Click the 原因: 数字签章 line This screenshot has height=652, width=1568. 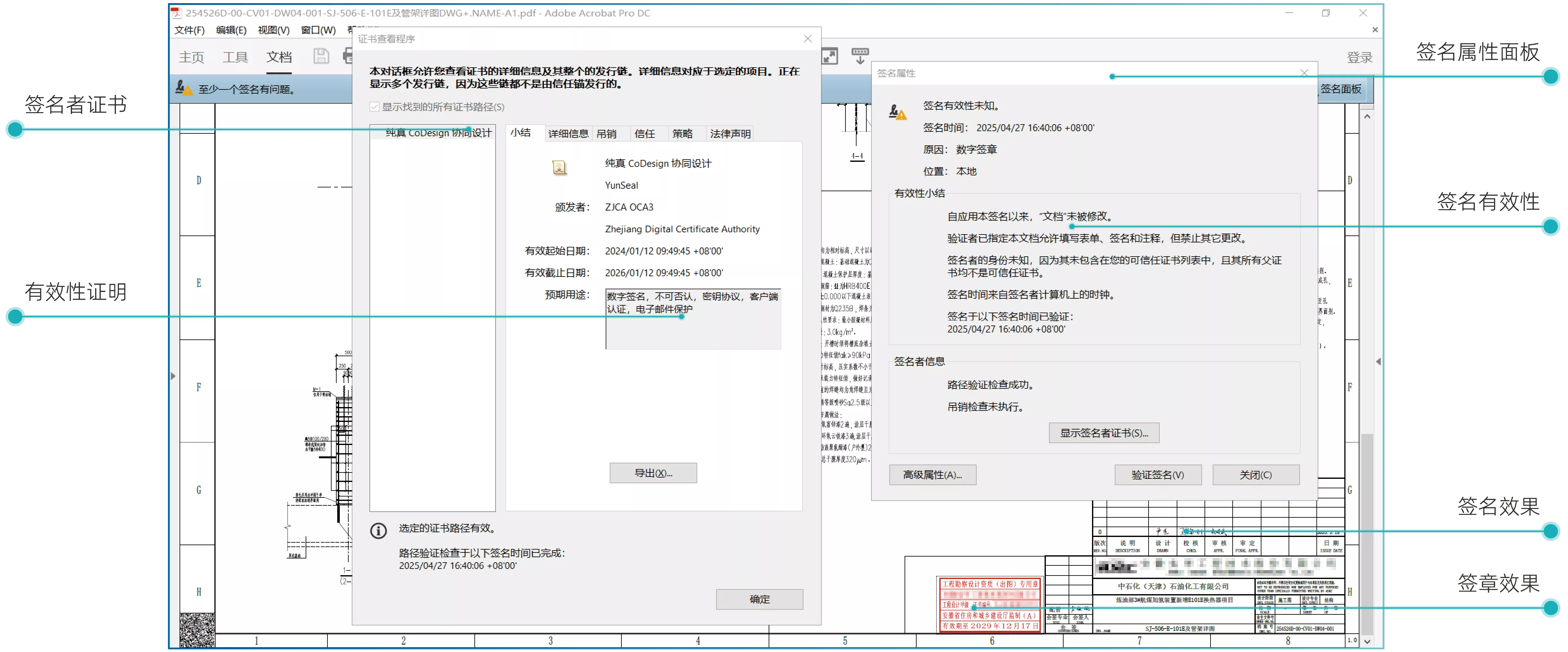tap(960, 150)
